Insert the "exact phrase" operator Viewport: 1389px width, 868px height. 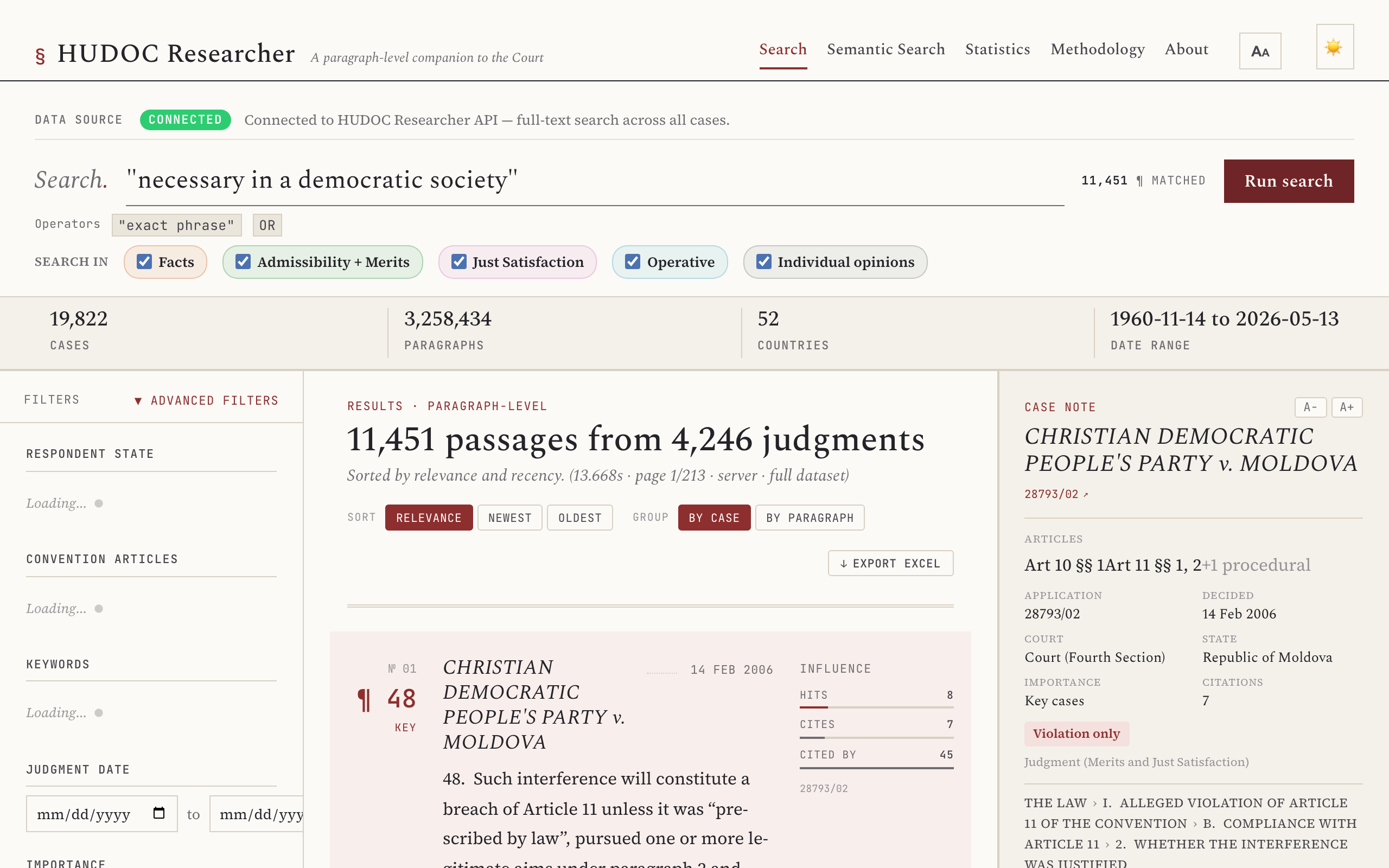coord(176,225)
